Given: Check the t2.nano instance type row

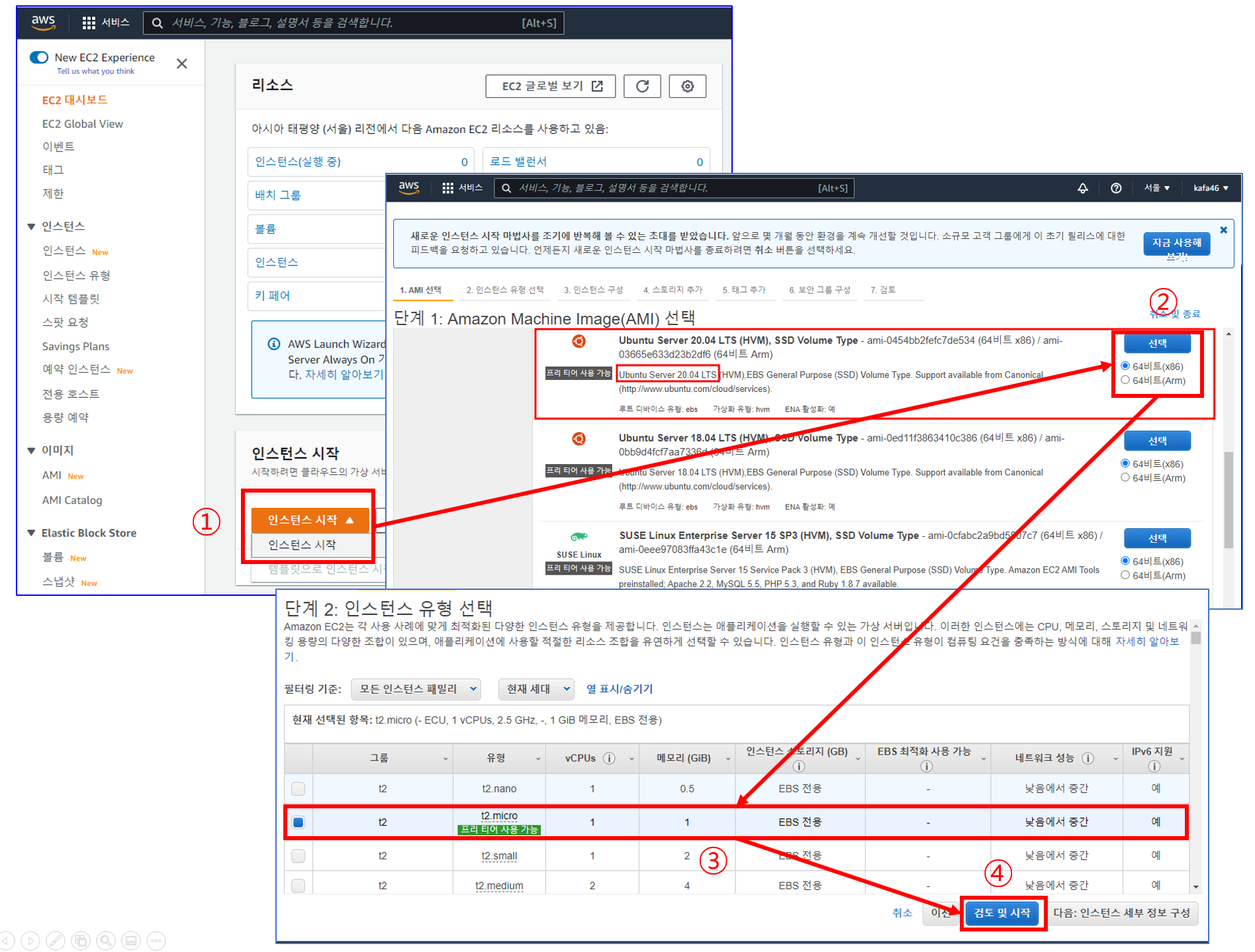Looking at the screenshot, I should 299,788.
